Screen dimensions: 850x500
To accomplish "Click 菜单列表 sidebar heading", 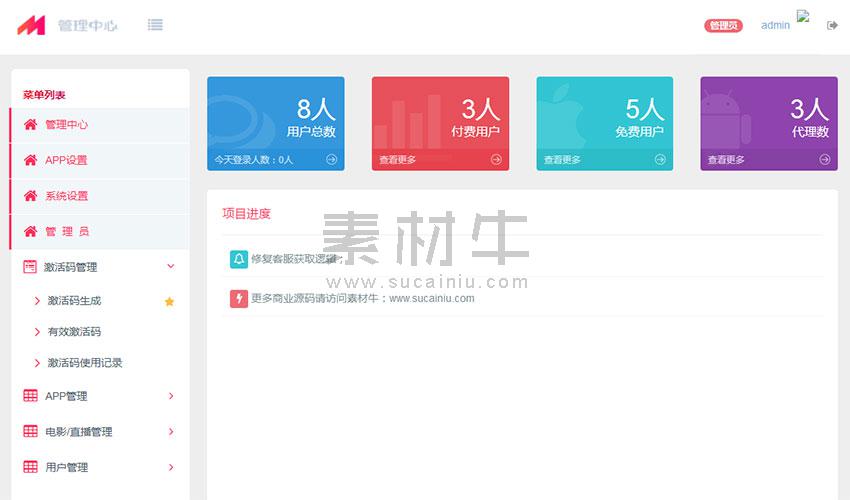I will (x=44, y=95).
